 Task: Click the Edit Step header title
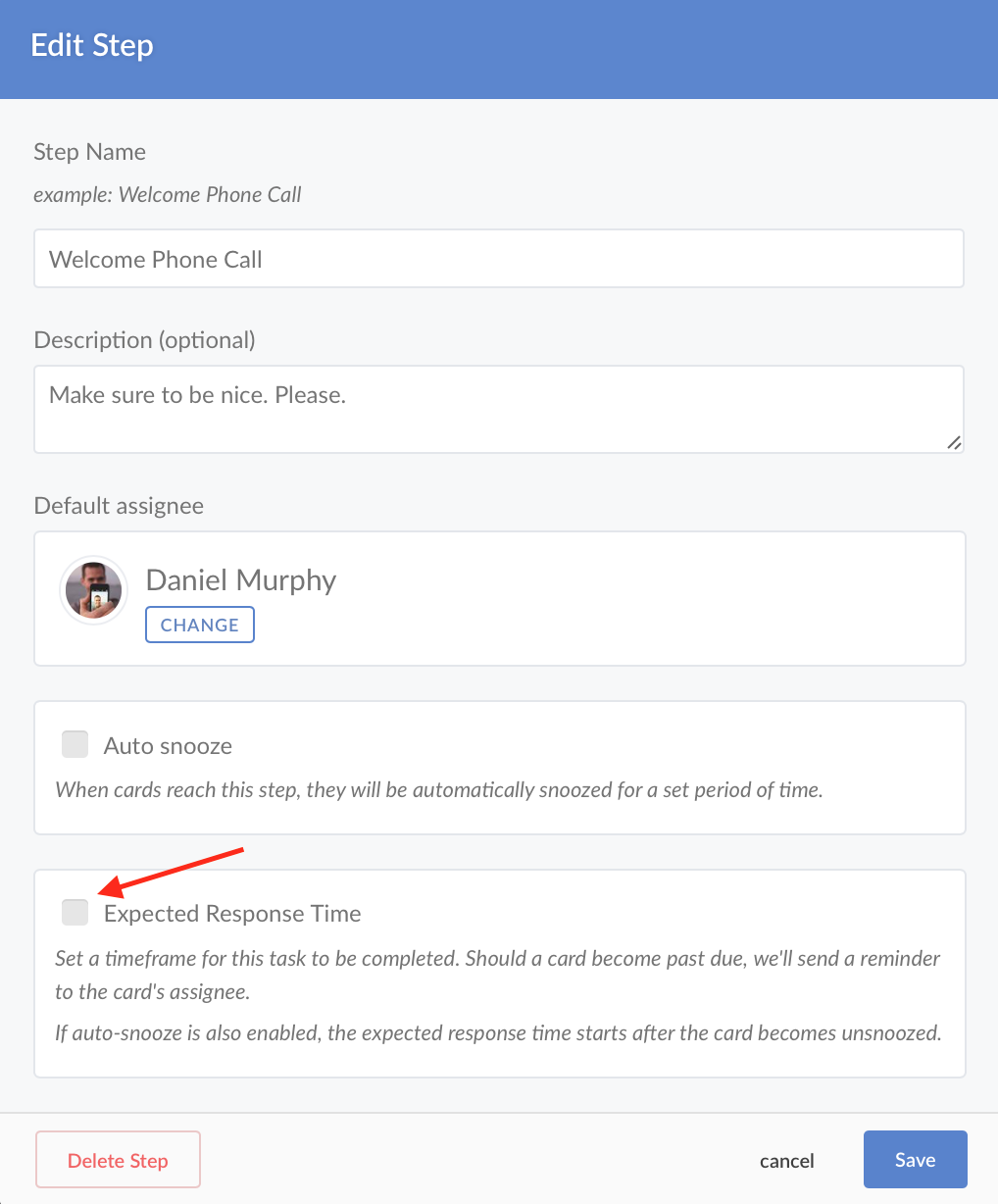[x=92, y=46]
